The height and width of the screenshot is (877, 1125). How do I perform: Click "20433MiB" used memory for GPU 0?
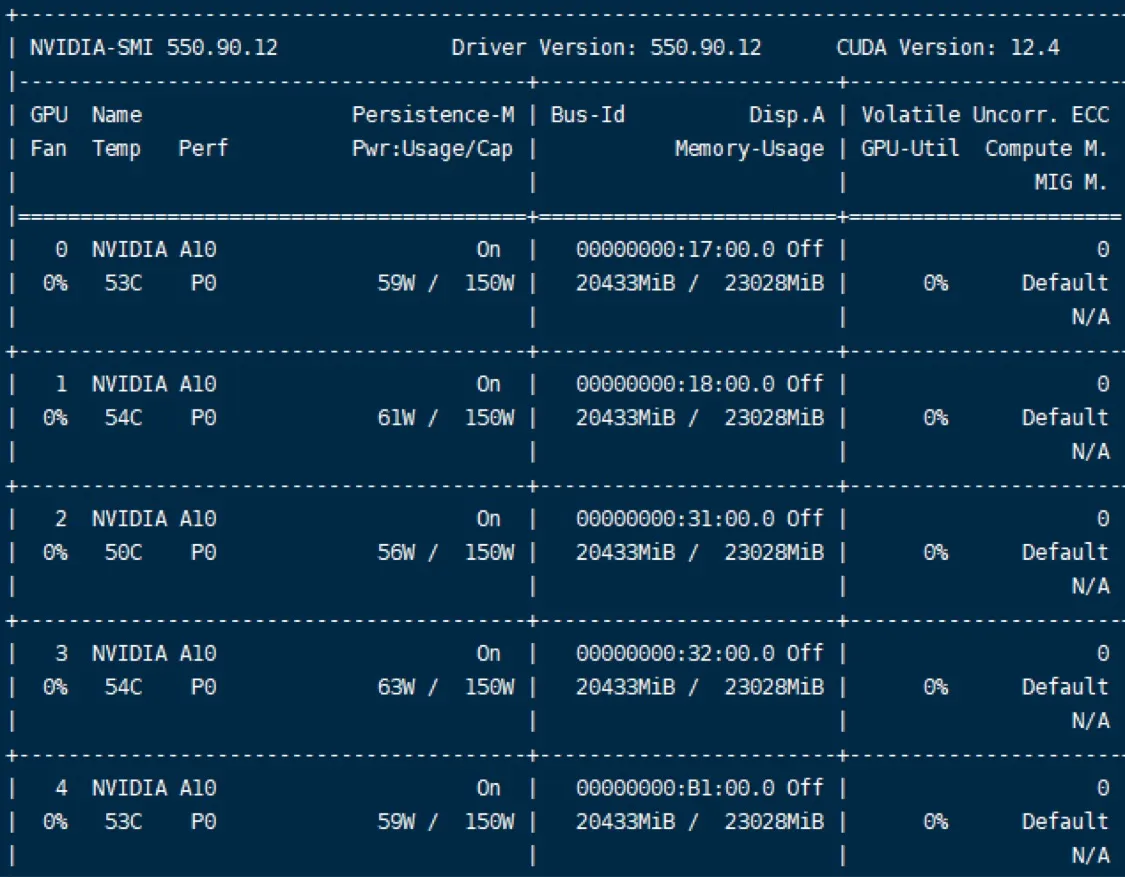(626, 283)
